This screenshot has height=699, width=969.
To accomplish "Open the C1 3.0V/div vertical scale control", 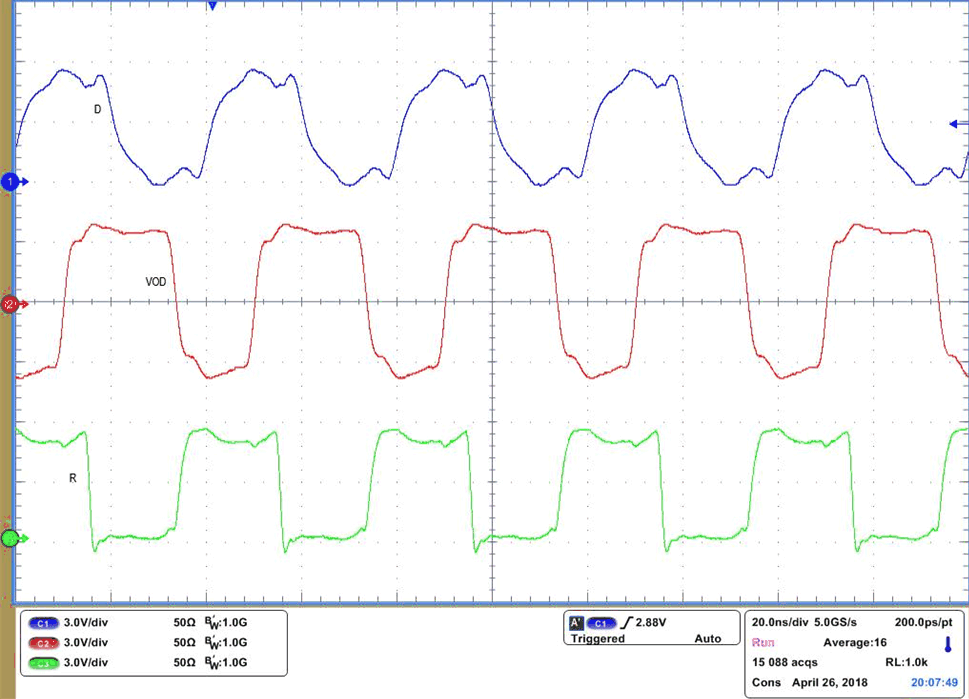I will (85, 622).
